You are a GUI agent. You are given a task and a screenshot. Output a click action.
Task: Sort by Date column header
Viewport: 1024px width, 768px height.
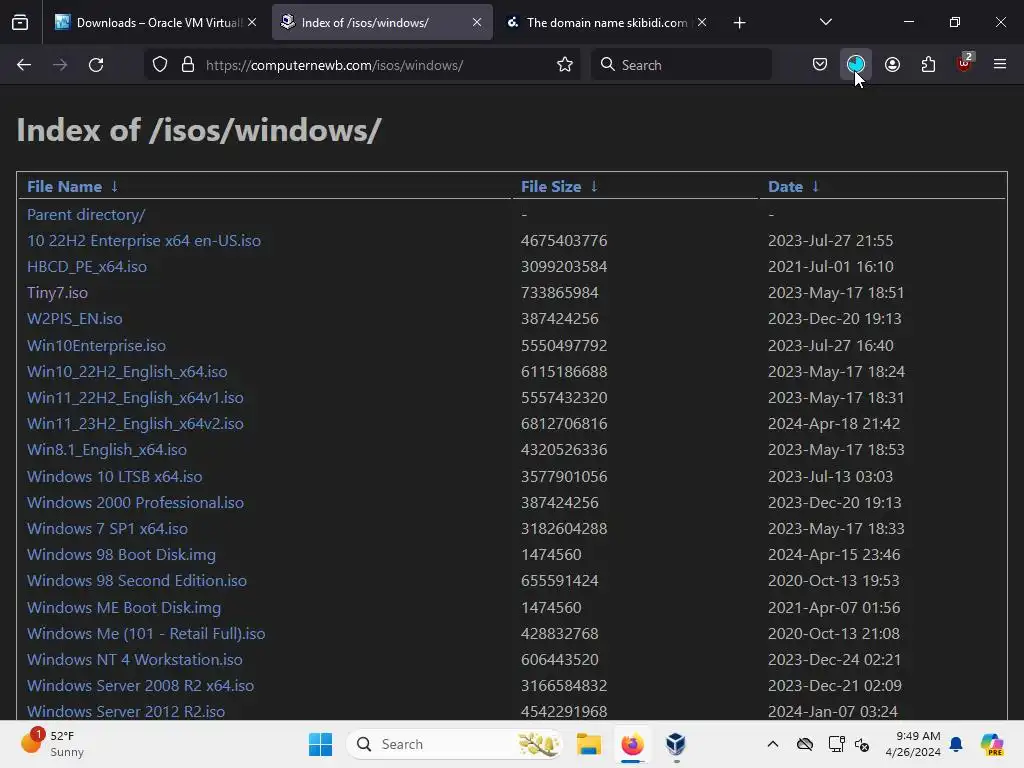(785, 187)
